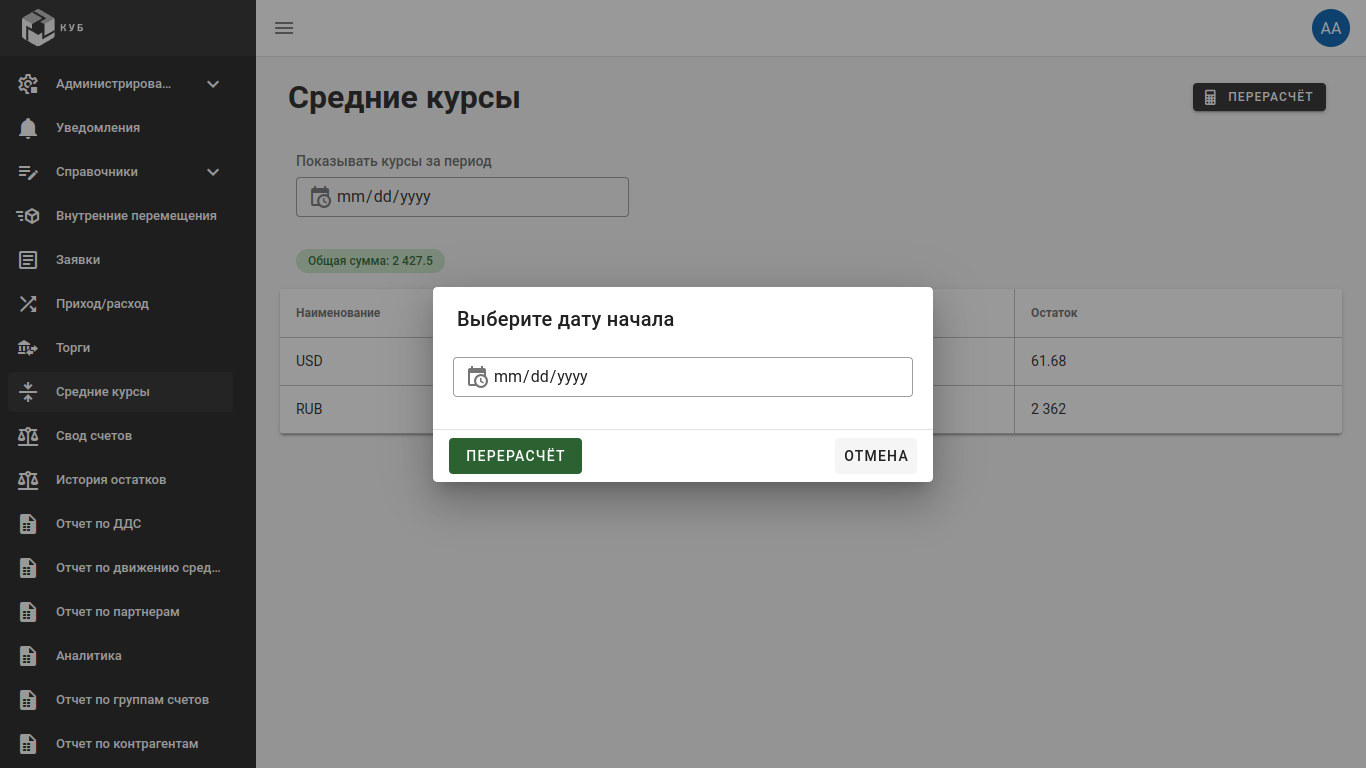Screen dimensions: 1366x768
Task: Click the Приход/расход shuffle icon
Action: tap(28, 304)
